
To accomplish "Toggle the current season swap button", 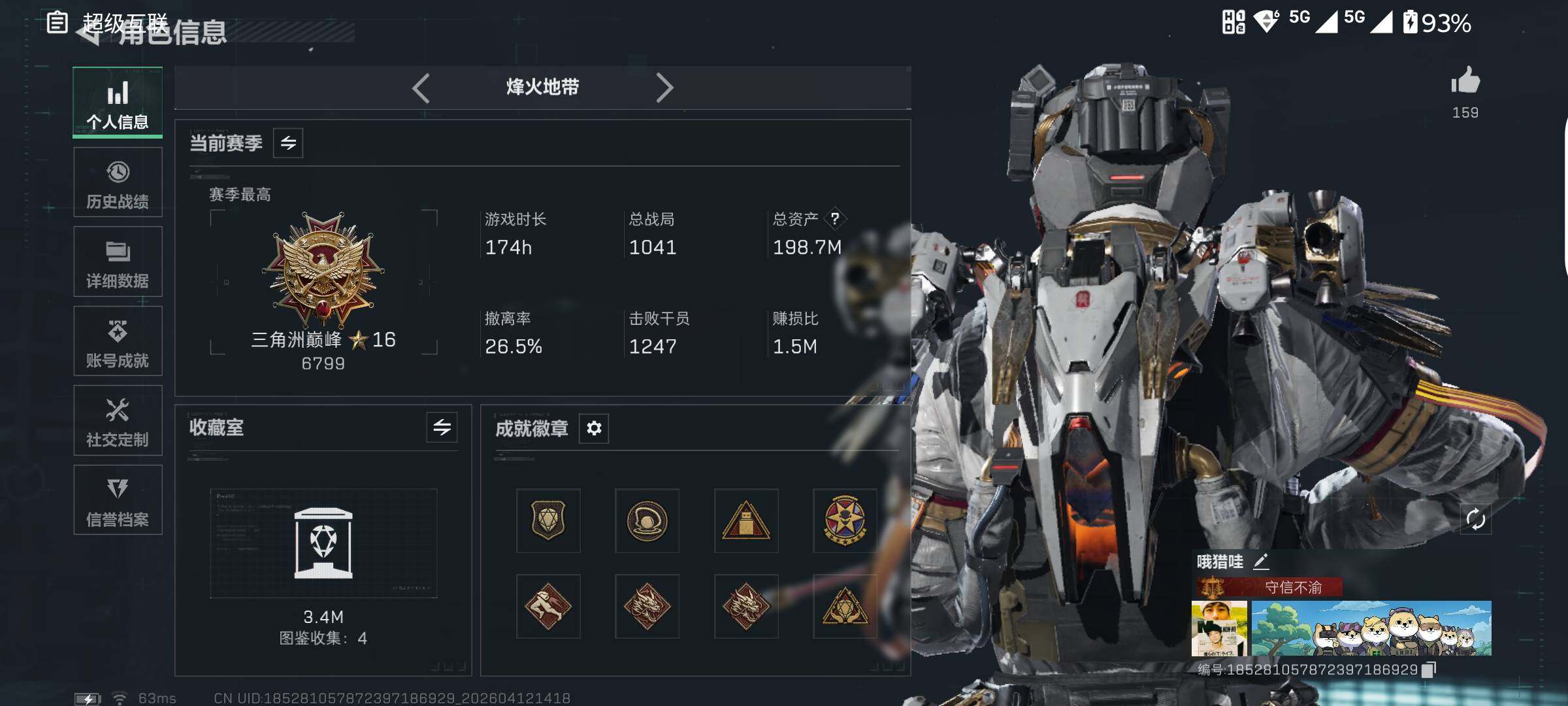I will click(288, 143).
